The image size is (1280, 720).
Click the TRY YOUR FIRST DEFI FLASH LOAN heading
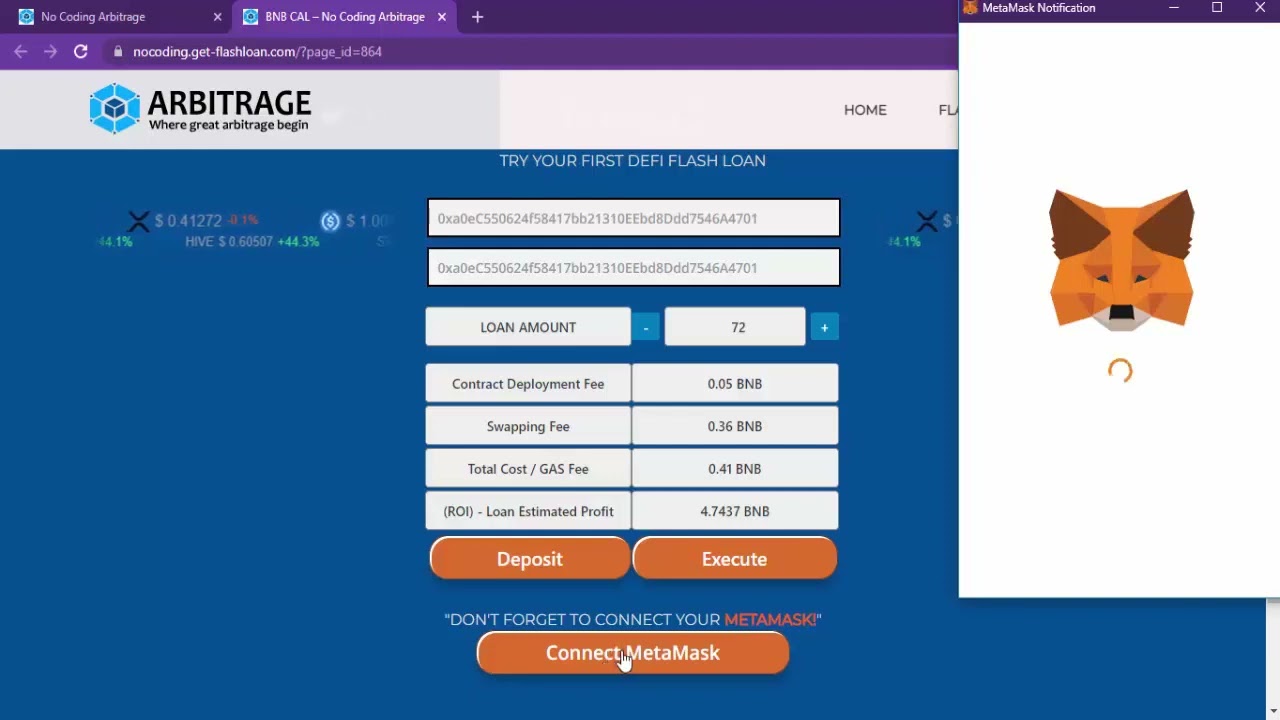pyautogui.click(x=633, y=161)
